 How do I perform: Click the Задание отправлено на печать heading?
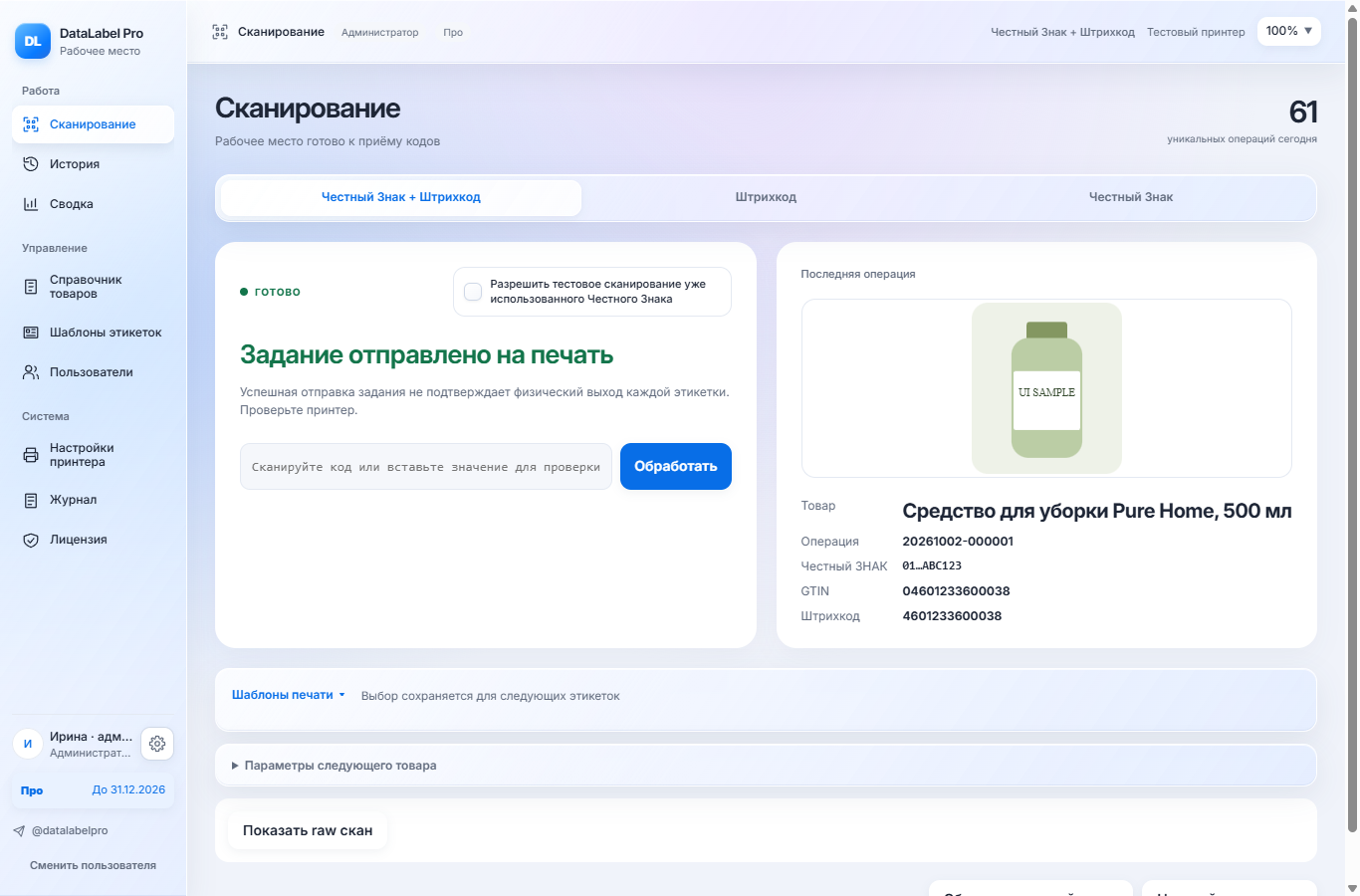point(426,355)
